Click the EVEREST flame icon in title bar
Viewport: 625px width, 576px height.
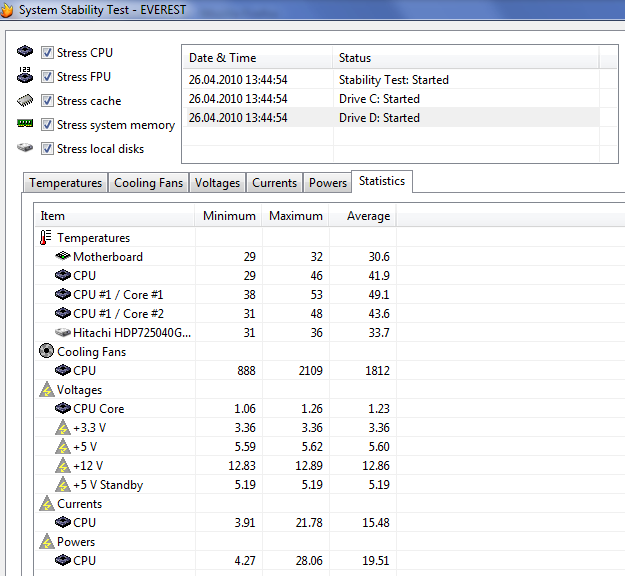6,10
